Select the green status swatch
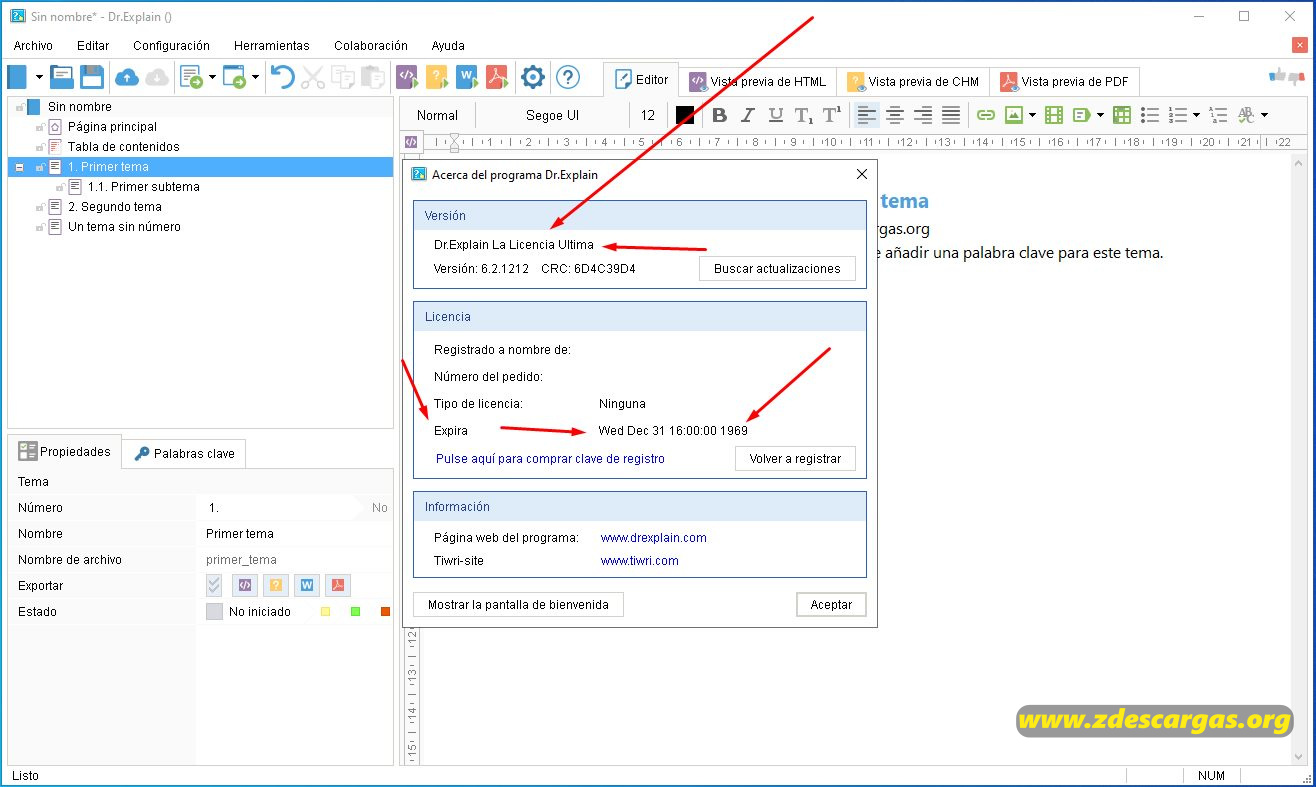The height and width of the screenshot is (787, 1316). coord(355,612)
